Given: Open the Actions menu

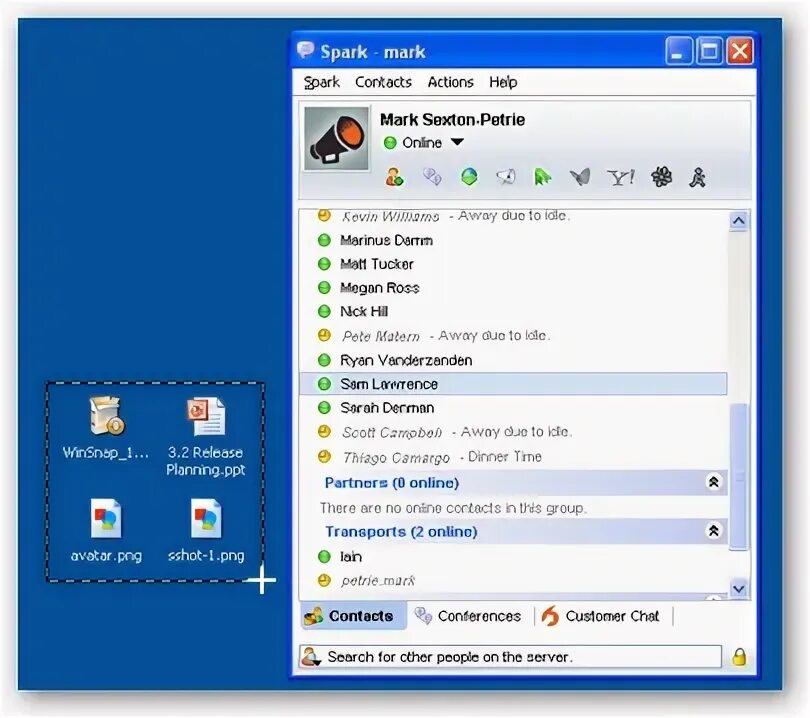Looking at the screenshot, I should 450,82.
